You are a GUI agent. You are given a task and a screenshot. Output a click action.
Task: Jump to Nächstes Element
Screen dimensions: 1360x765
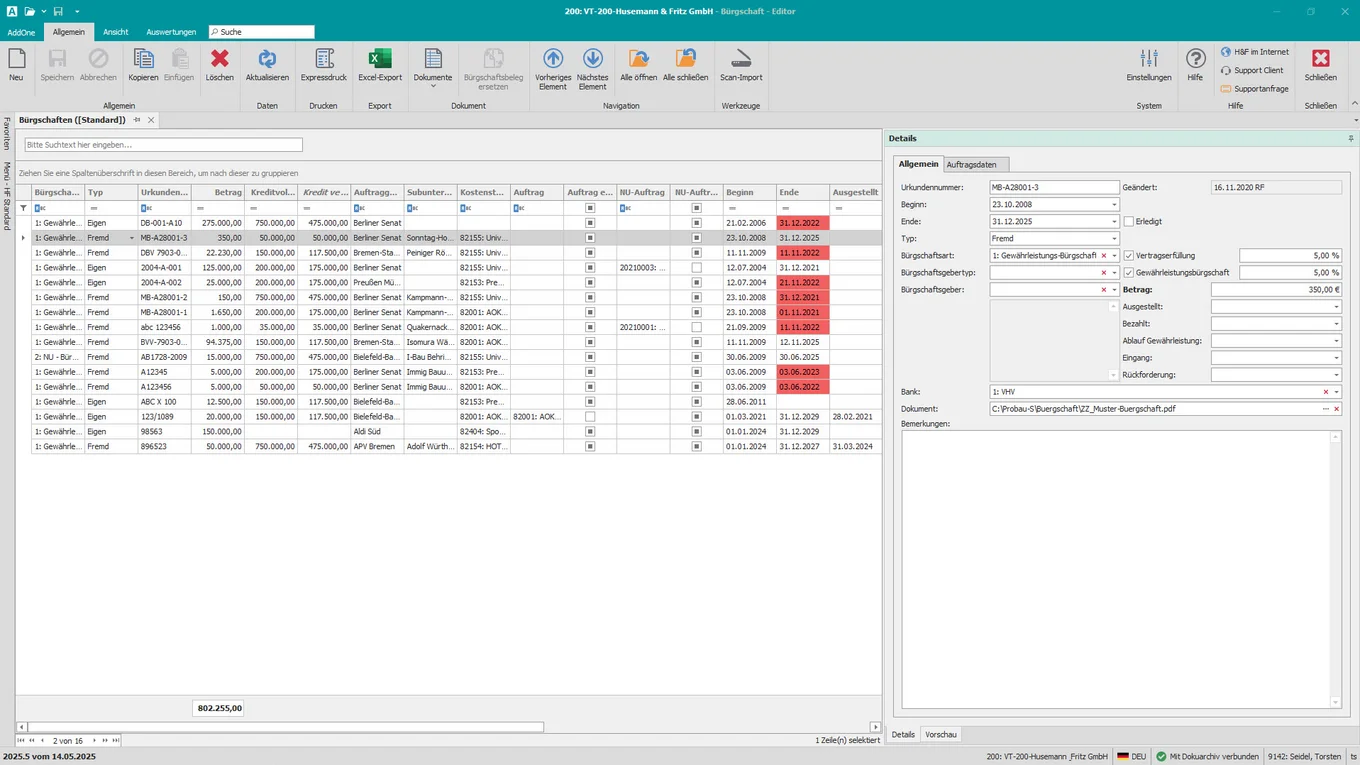593,60
